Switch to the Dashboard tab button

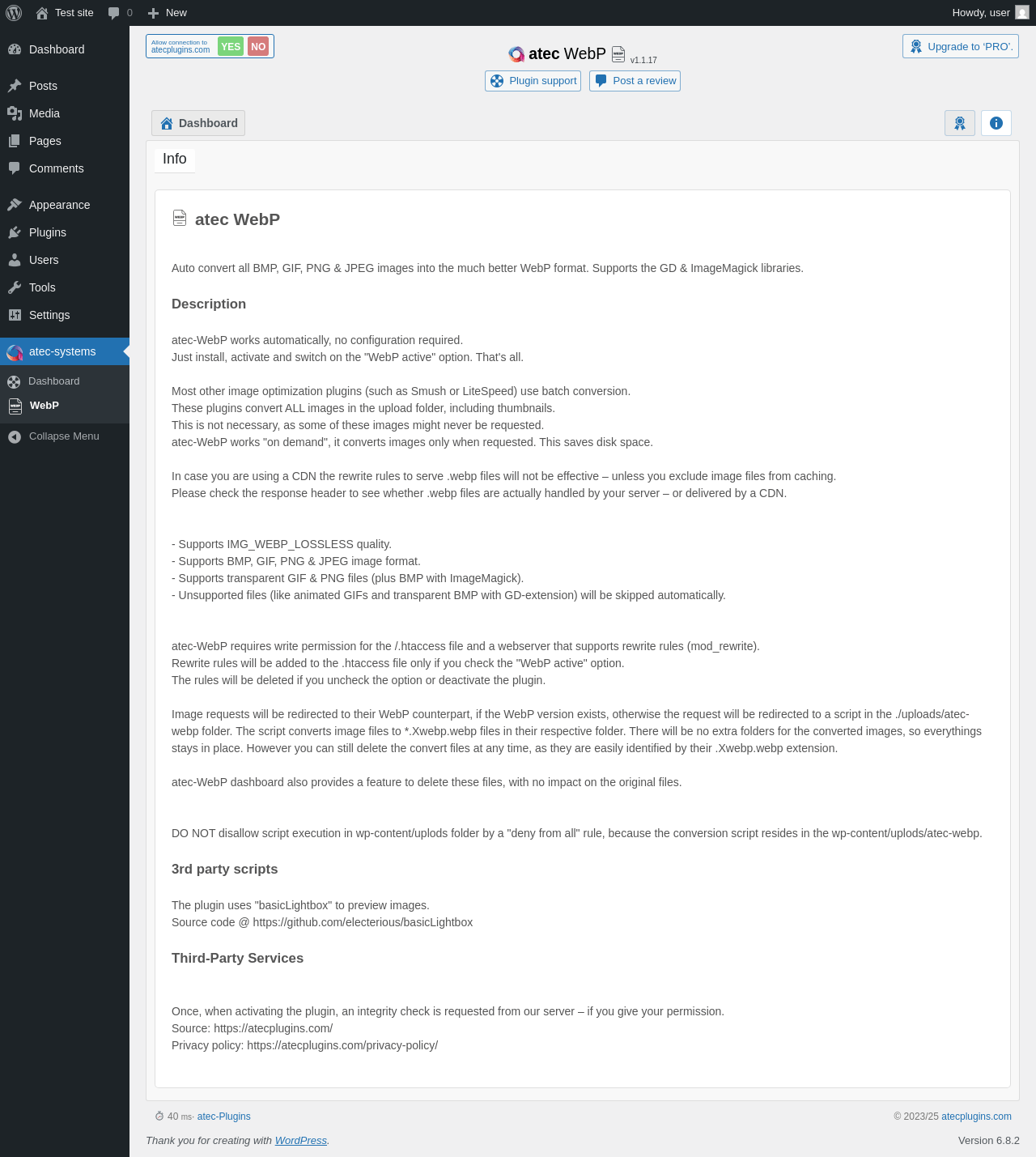[x=198, y=123]
